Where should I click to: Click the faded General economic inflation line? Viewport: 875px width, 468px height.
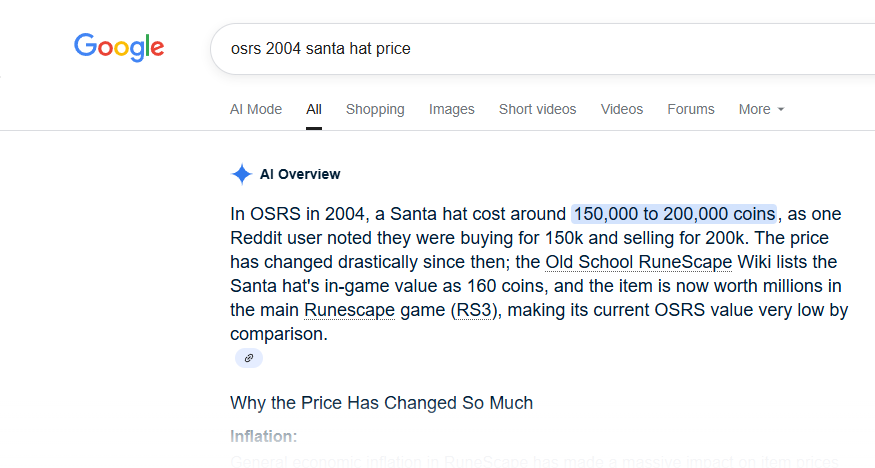534,461
